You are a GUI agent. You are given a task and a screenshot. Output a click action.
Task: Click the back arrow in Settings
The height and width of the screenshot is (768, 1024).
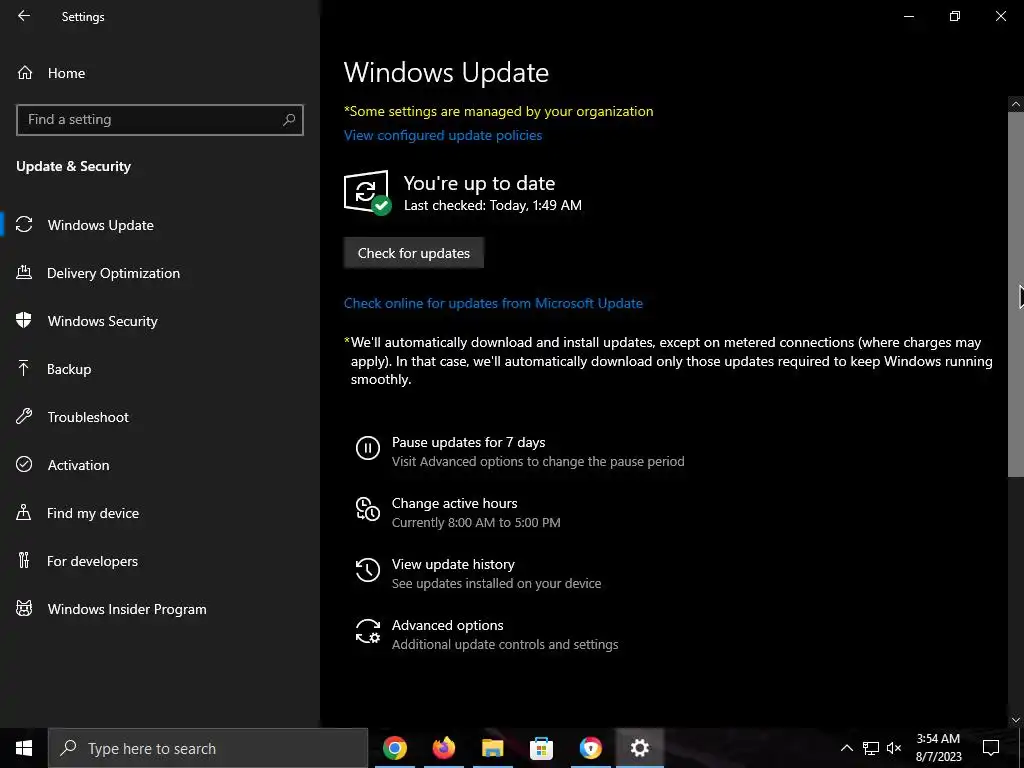click(x=24, y=16)
